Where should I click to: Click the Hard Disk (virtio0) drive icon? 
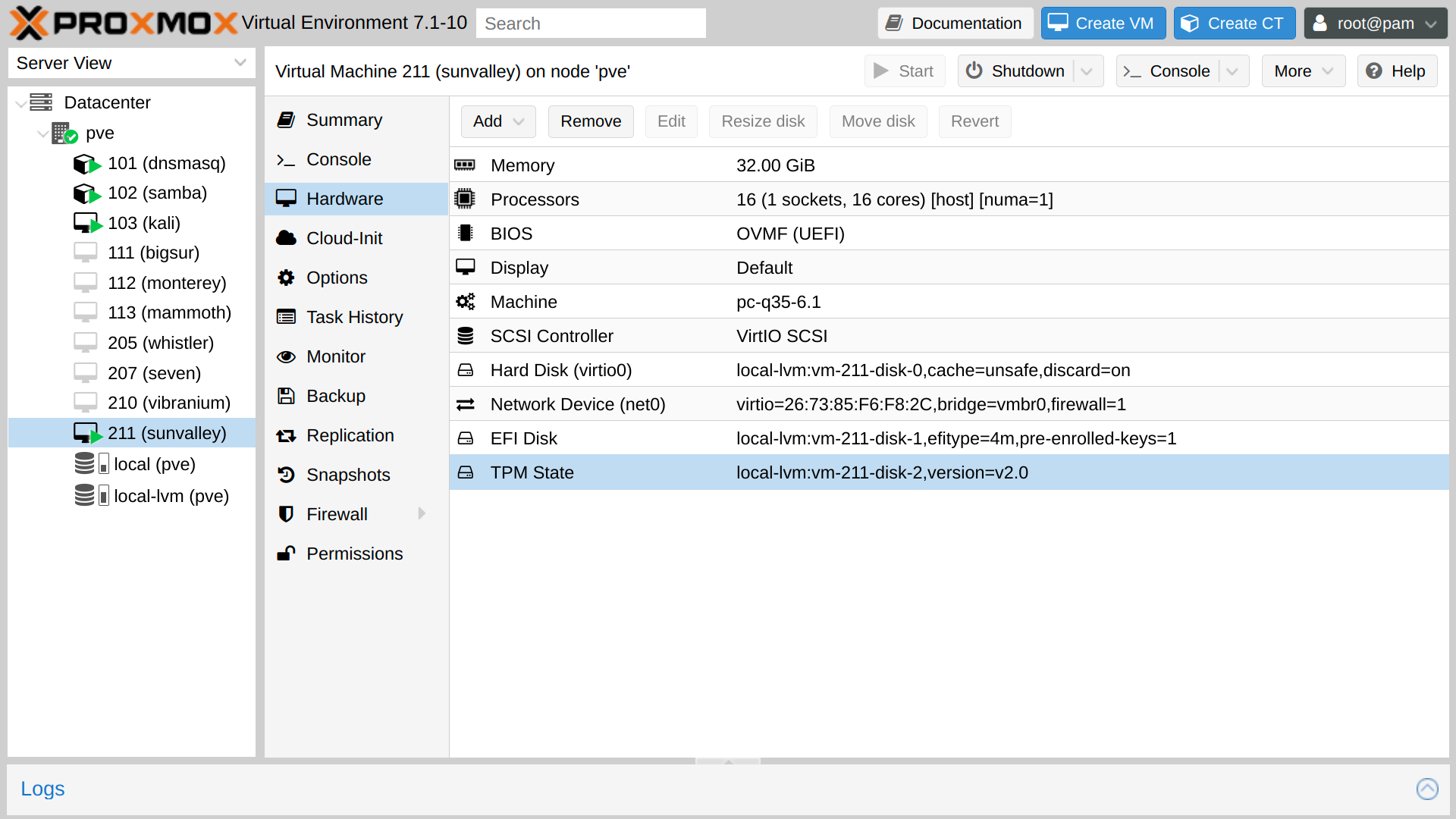coord(466,370)
